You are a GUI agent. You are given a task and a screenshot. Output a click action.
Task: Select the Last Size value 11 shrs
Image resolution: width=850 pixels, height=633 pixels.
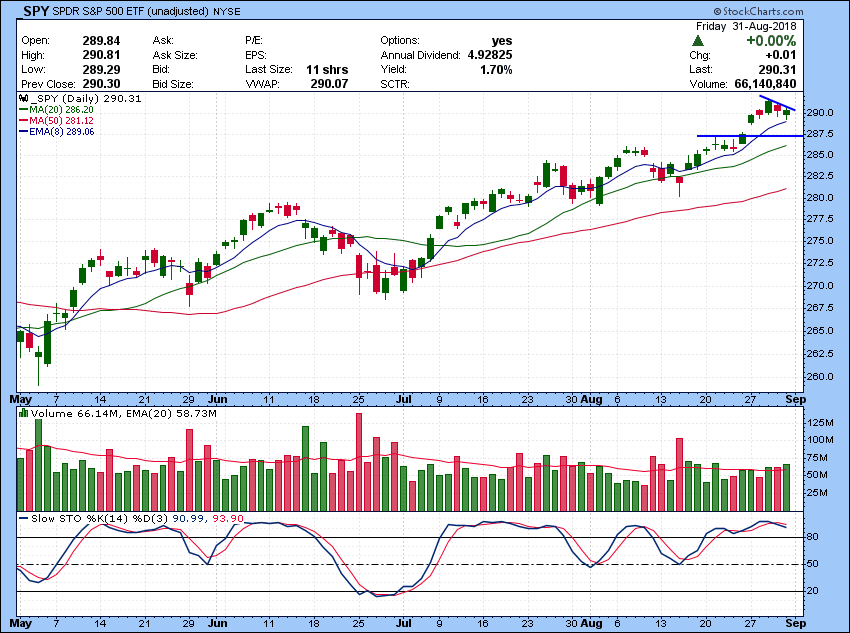[327, 69]
